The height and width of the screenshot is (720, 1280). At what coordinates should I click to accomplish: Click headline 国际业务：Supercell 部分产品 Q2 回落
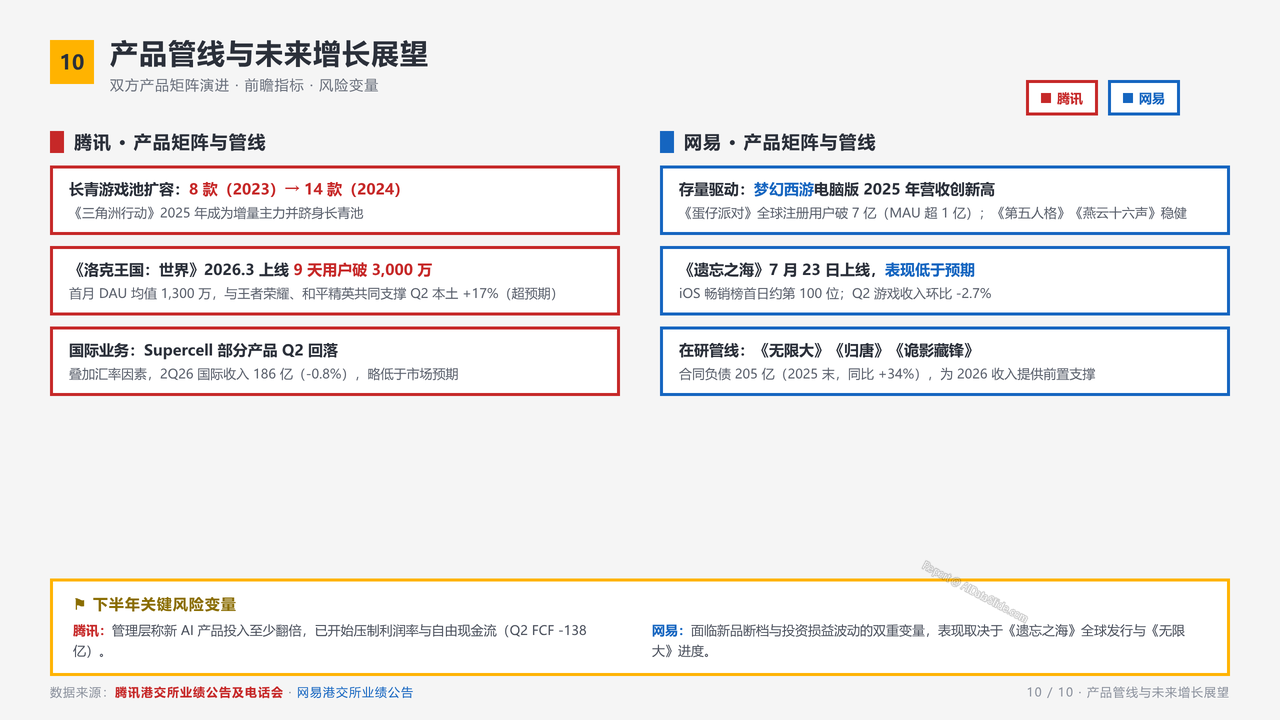[x=204, y=350]
